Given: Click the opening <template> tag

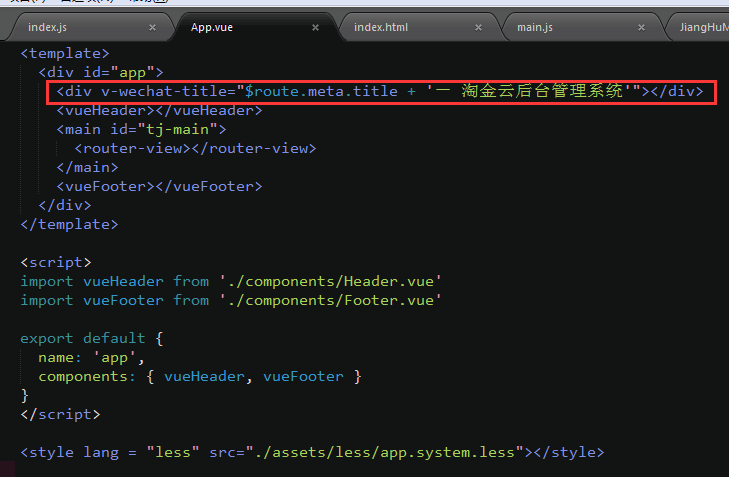Looking at the screenshot, I should [65, 54].
